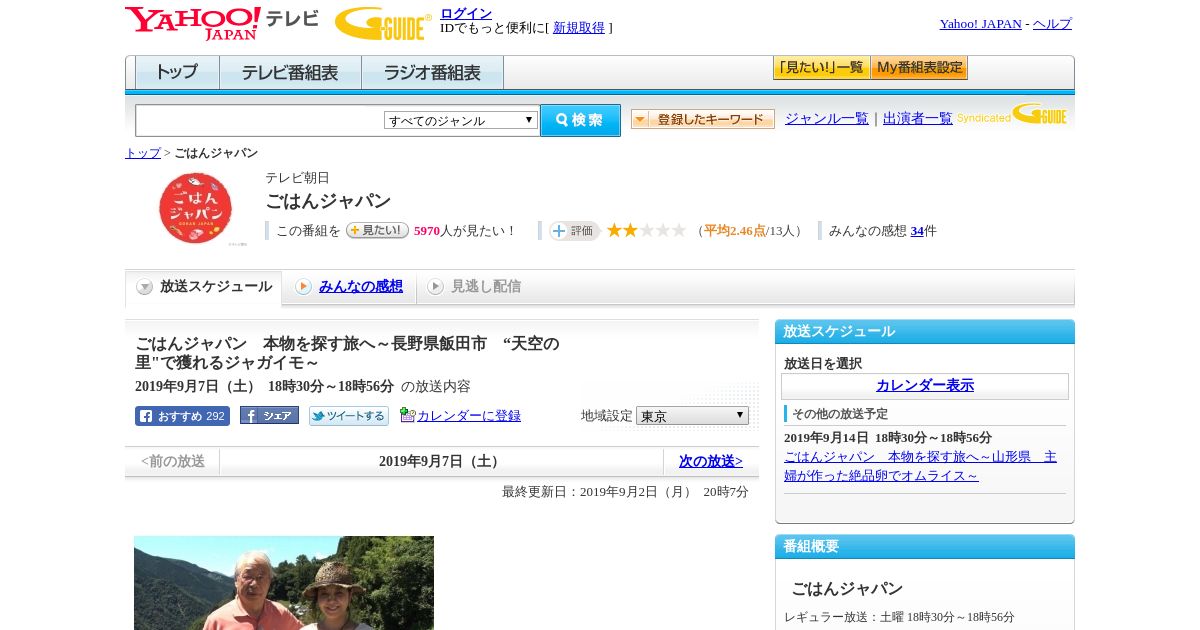Click the calendar icon before カレンダーに登録
Screen dimensions: 1200x630
click(407, 415)
